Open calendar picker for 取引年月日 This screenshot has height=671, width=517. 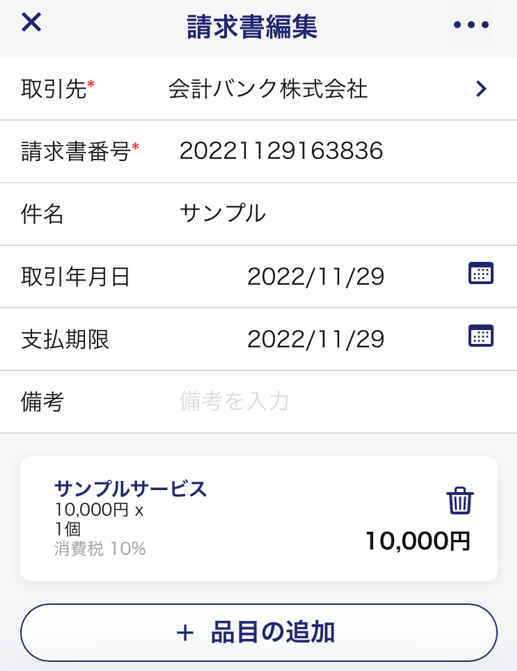tap(481, 273)
